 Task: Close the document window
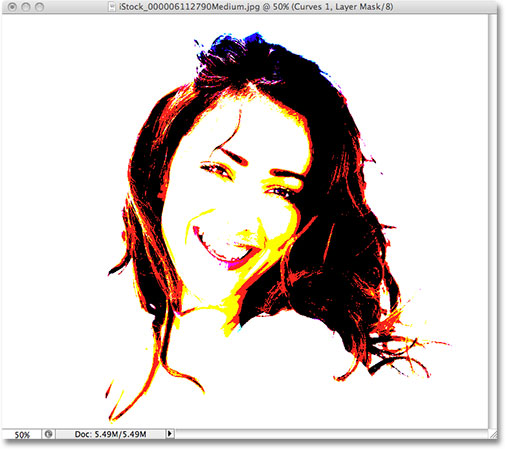point(12,7)
